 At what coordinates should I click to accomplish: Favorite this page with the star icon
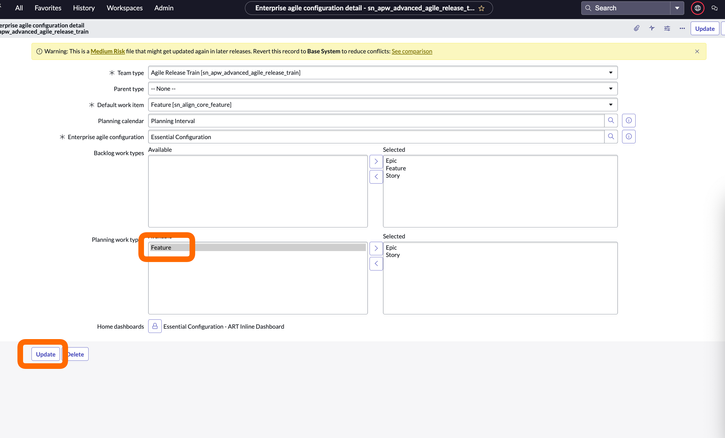point(481,8)
